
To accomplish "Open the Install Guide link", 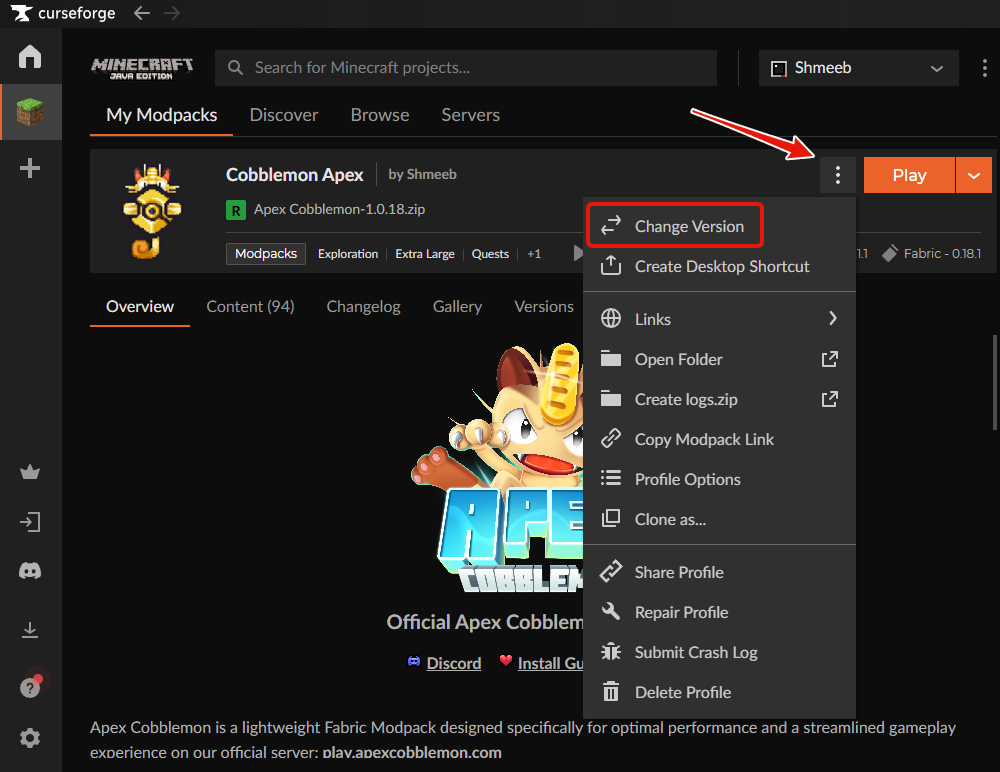I will pos(550,664).
